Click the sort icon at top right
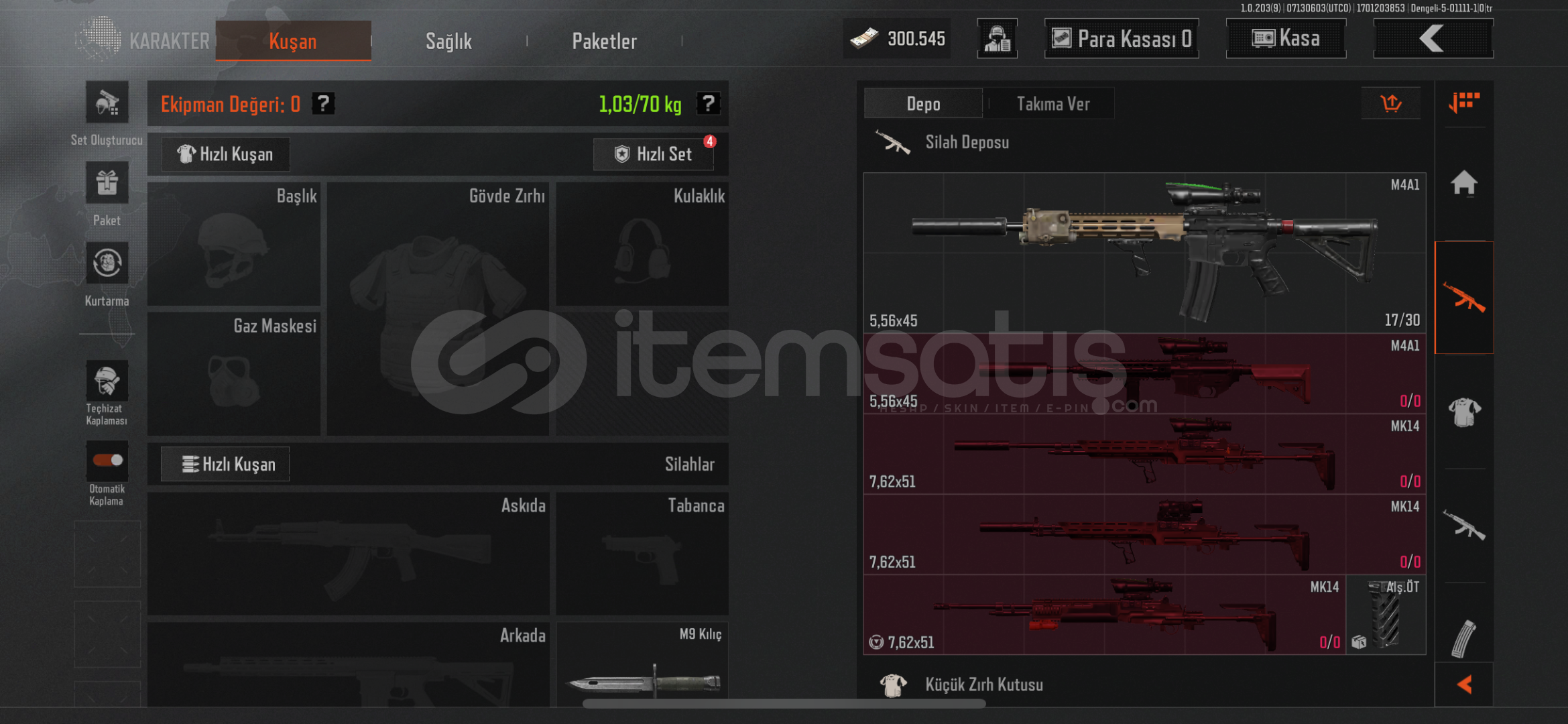The width and height of the screenshot is (1568, 724). coord(1464,103)
